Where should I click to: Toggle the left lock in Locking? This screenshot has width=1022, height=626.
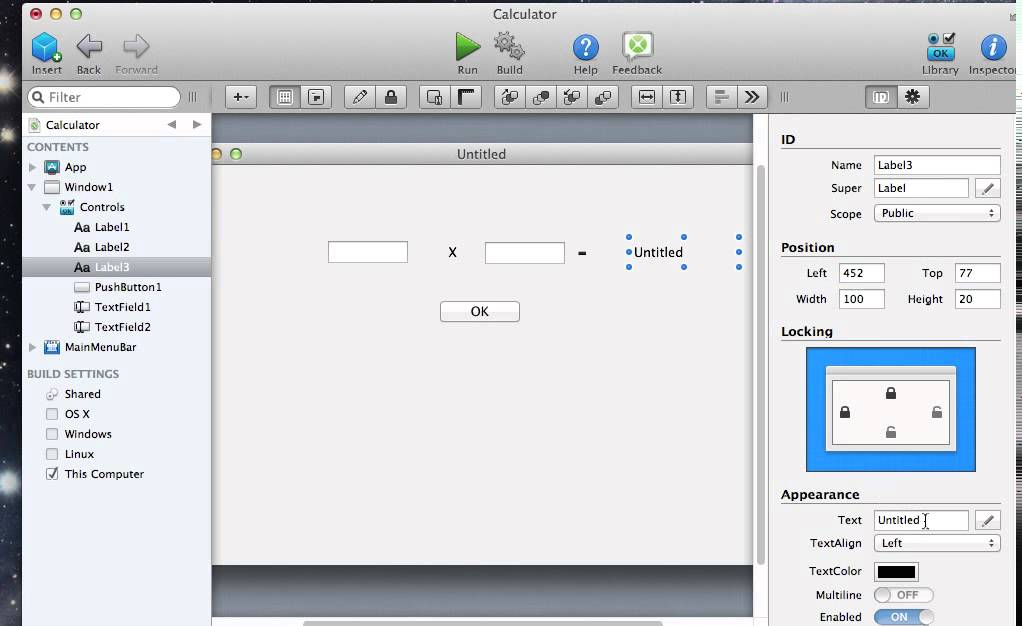pyautogui.click(x=845, y=412)
